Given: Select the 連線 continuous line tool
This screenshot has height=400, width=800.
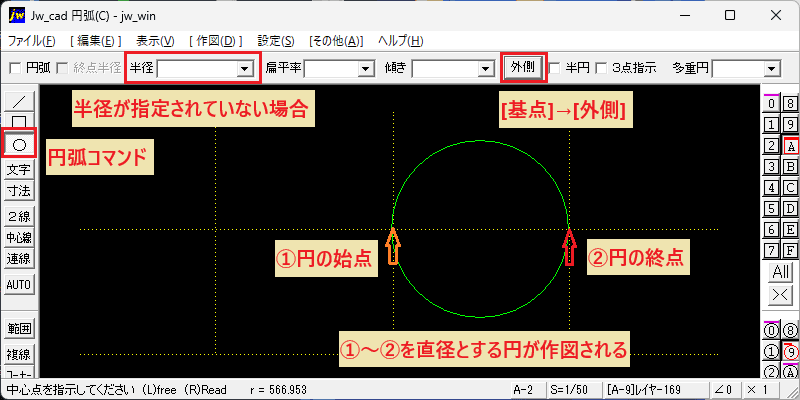Looking at the screenshot, I should coord(19,259).
